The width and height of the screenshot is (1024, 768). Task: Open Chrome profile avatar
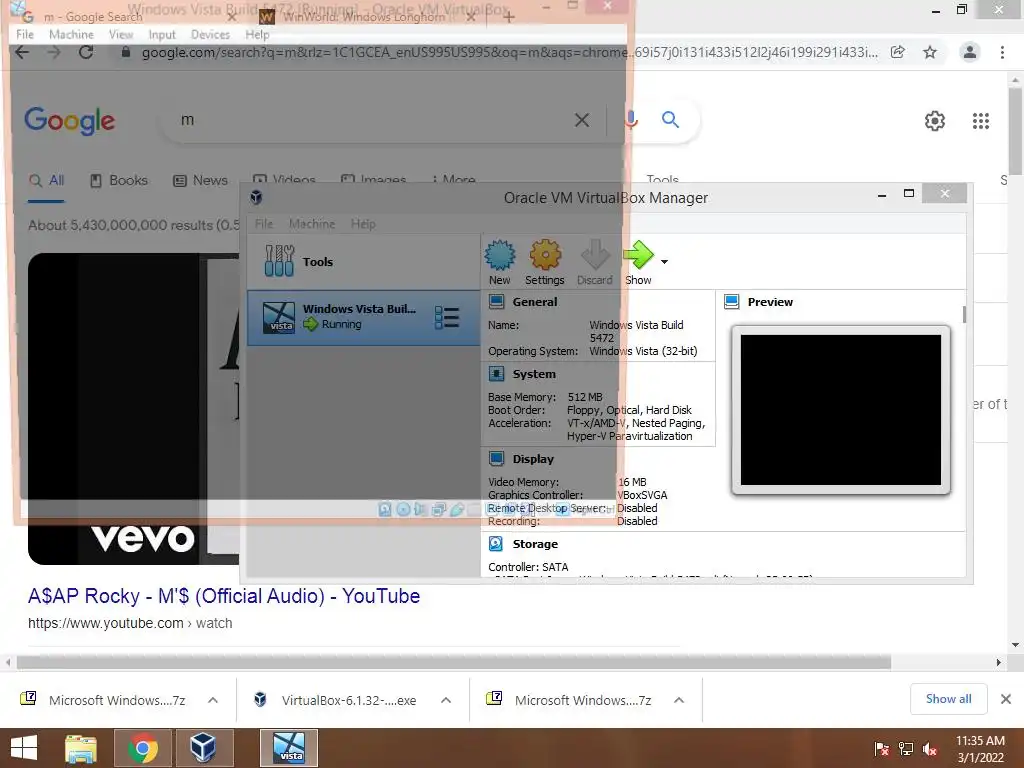(x=970, y=52)
